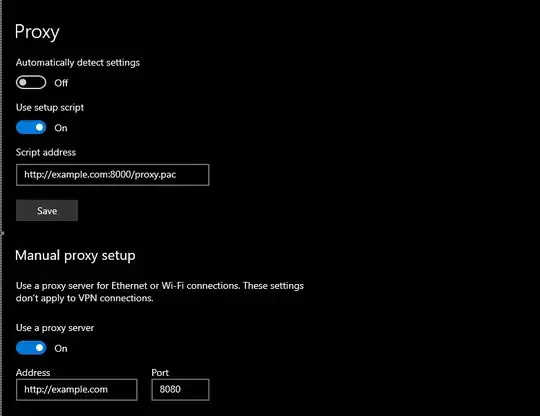Screen dimensions: 540x416
Task: Click the Save button
Action: pyautogui.click(x=47, y=210)
